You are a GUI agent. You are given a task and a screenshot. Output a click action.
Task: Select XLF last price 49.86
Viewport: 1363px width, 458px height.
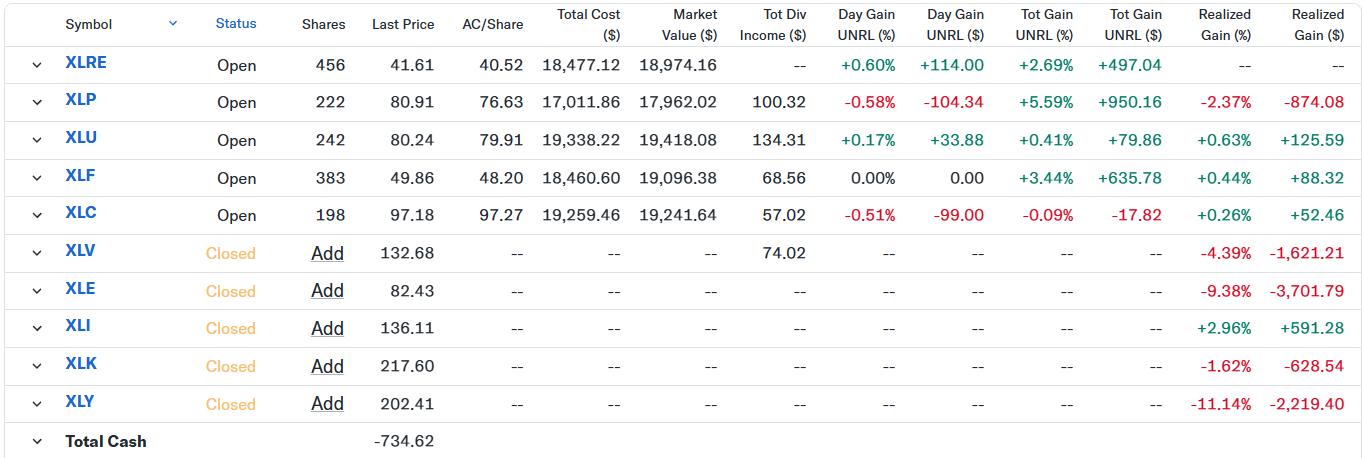[x=412, y=178]
